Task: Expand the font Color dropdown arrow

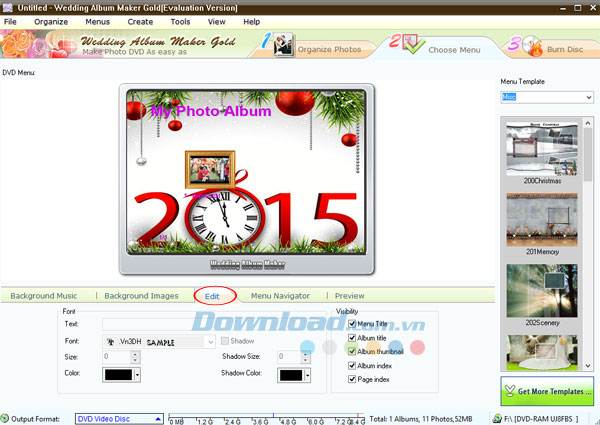Action: pos(138,375)
